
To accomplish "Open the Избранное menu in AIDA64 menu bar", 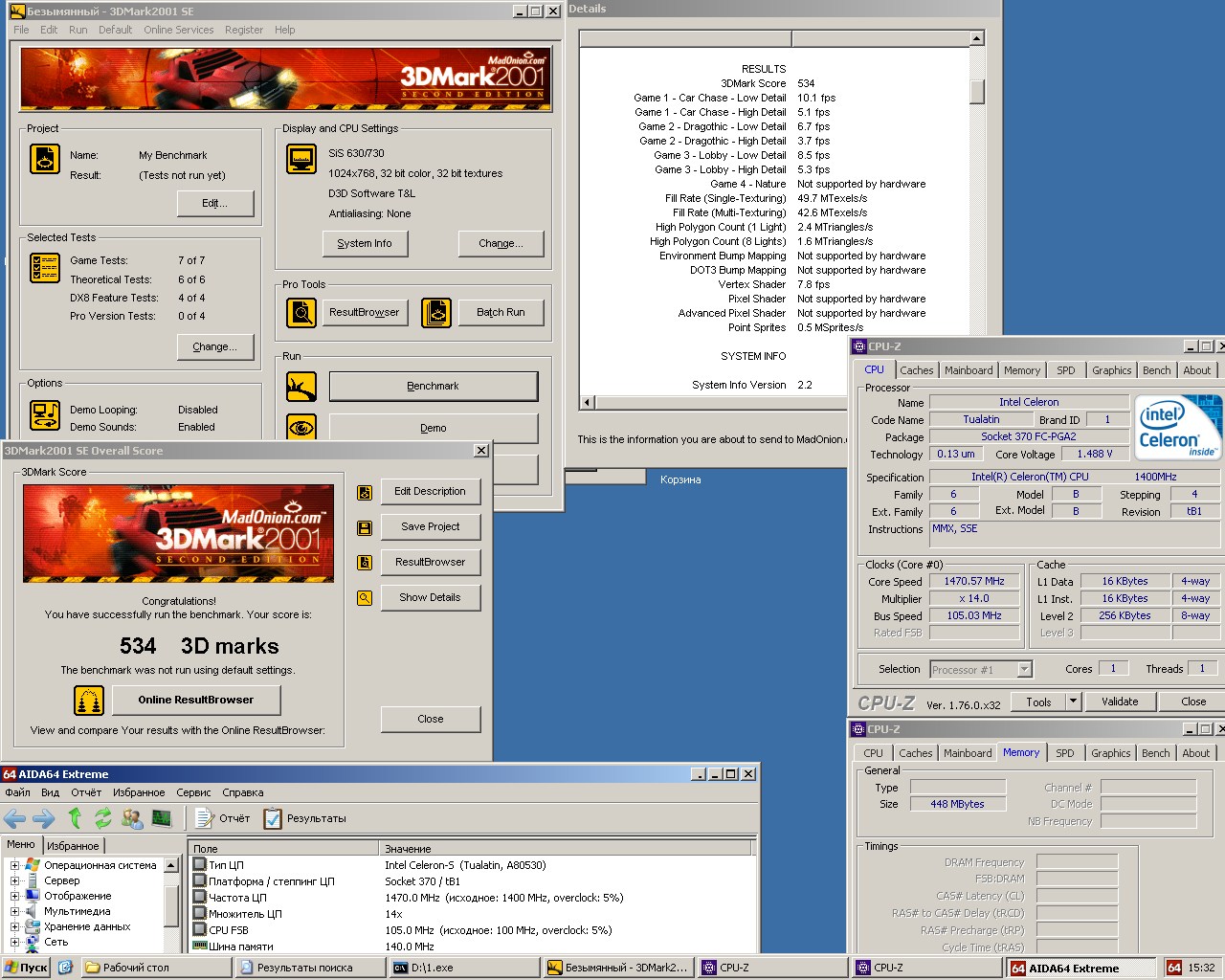I will point(139,792).
